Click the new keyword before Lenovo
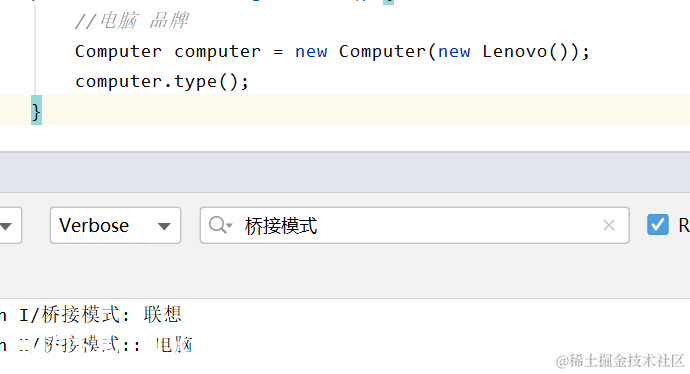The image size is (690, 374). pyautogui.click(x=454, y=52)
